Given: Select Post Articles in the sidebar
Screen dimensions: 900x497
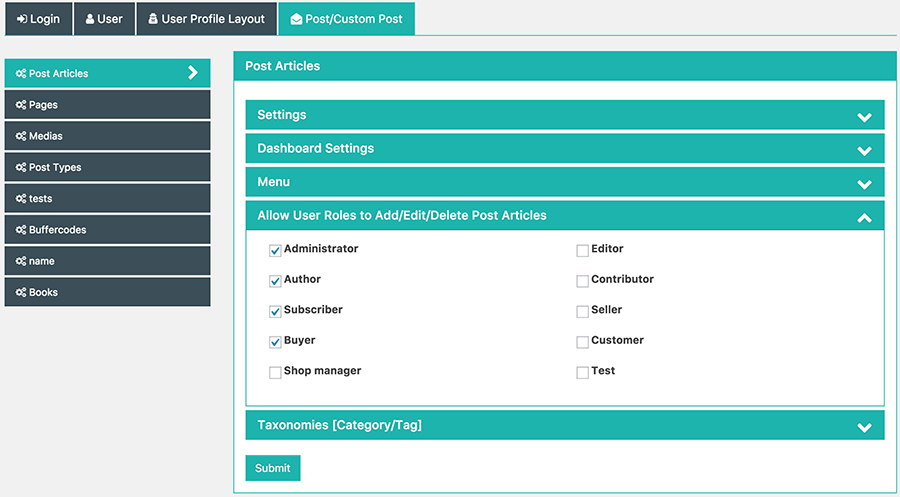Looking at the screenshot, I should (107, 73).
